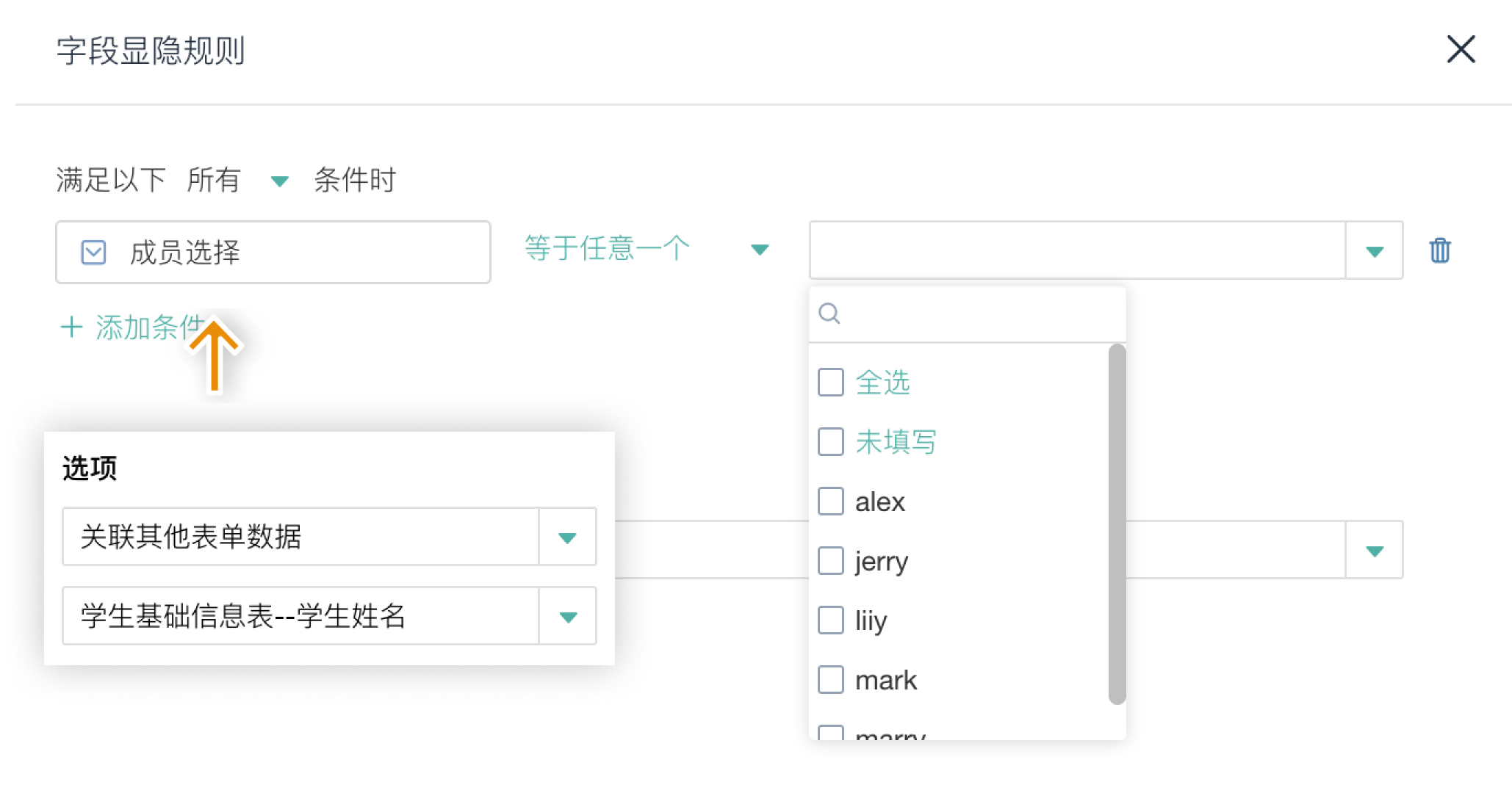Viewport: 1512px width, 804px height.
Task: Close the 字段显隐规则 dialog
Action: [x=1461, y=50]
